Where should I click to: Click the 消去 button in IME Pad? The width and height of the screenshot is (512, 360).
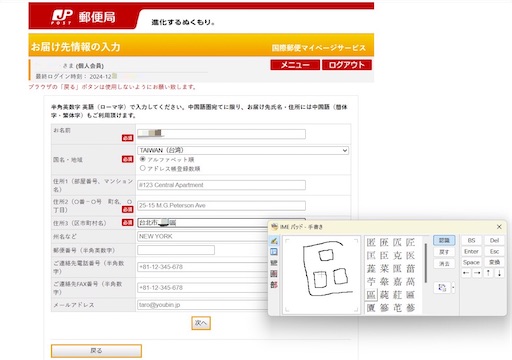tap(444, 263)
